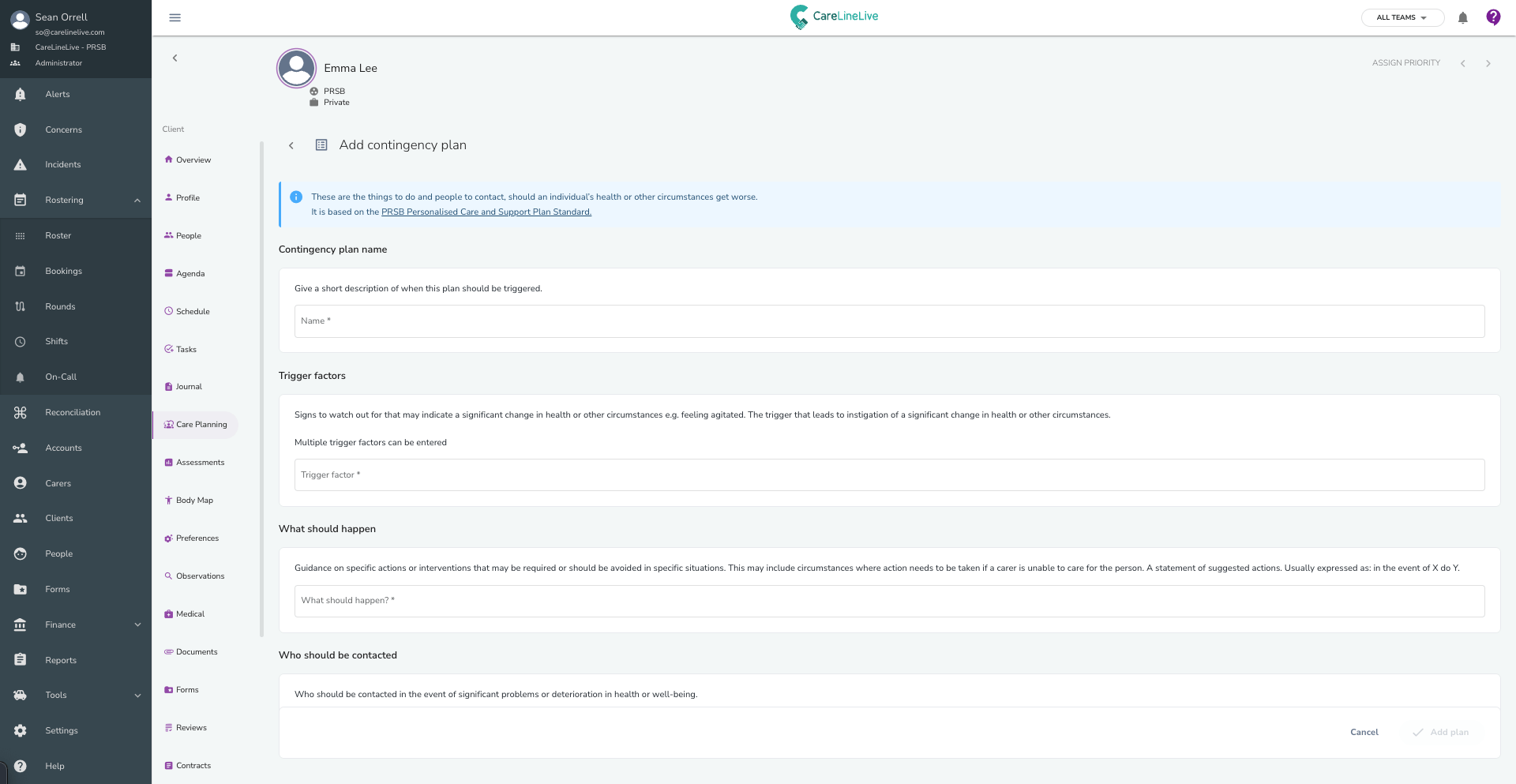This screenshot has width=1516, height=784.
Task: Open the ALL TEAMS dropdown
Action: (1402, 17)
